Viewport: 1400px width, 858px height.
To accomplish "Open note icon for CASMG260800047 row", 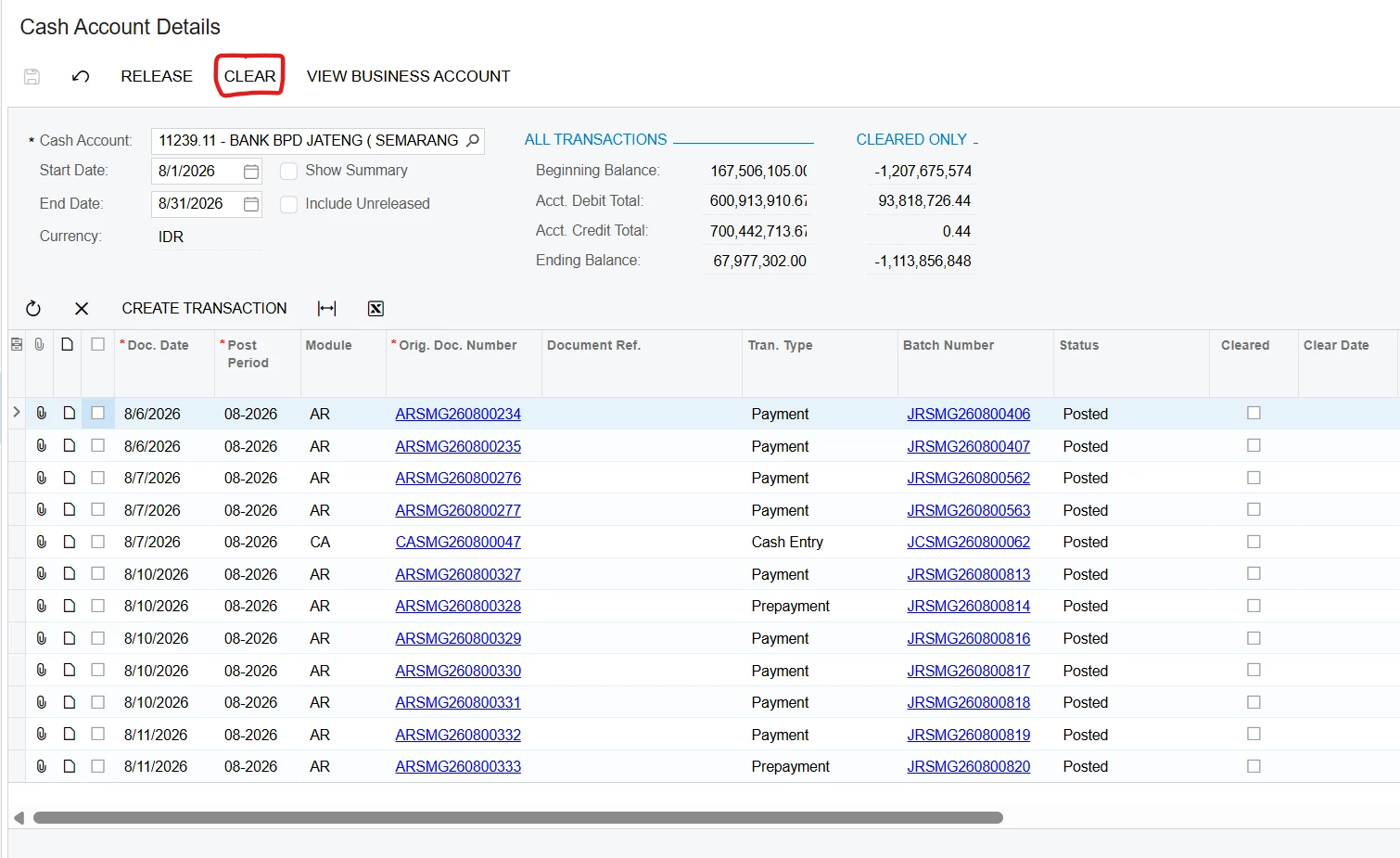I will tap(69, 542).
